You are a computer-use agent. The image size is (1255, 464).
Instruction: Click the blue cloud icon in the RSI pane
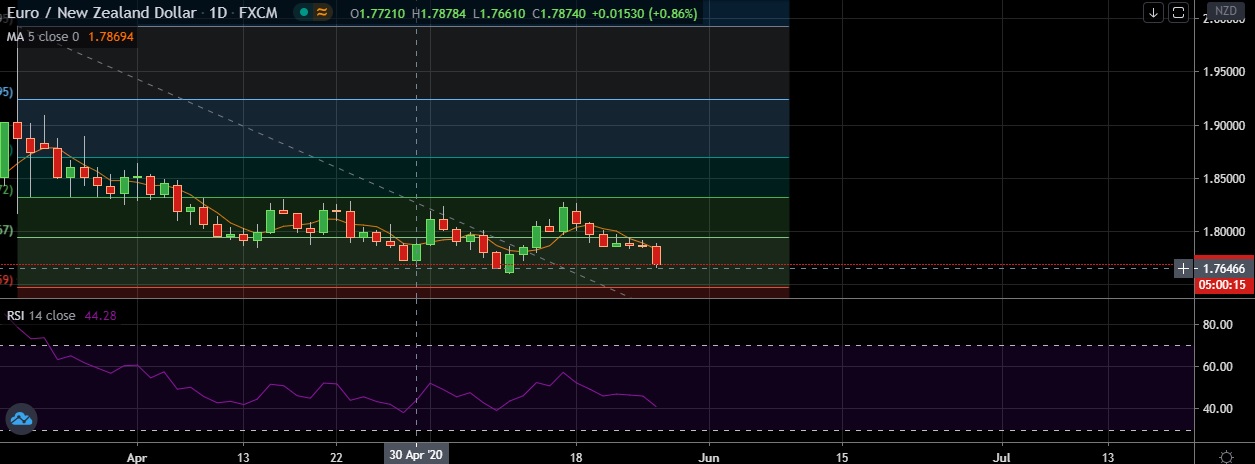click(x=21, y=419)
